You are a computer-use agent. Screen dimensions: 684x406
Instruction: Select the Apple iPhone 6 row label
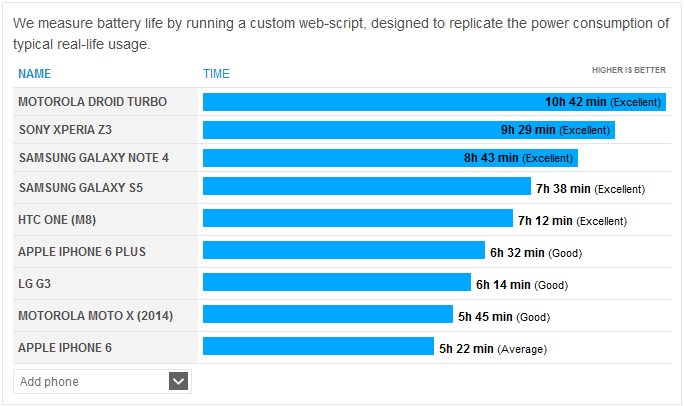(x=64, y=348)
